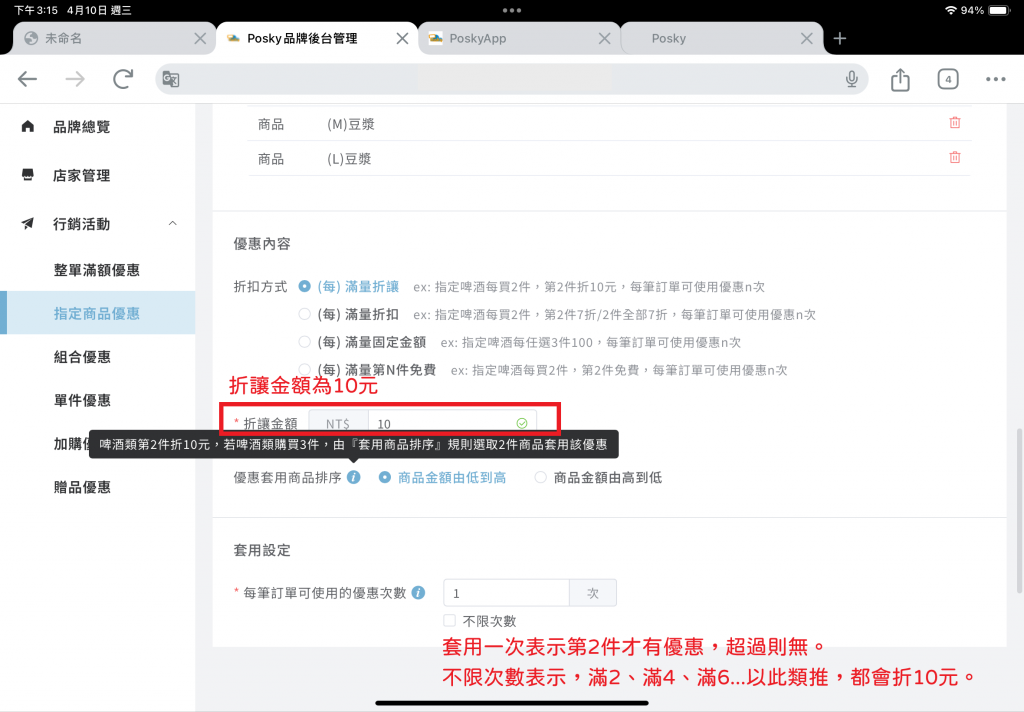
Task: Click the 品牌總覽 home icon
Action: pyautogui.click(x=27, y=126)
